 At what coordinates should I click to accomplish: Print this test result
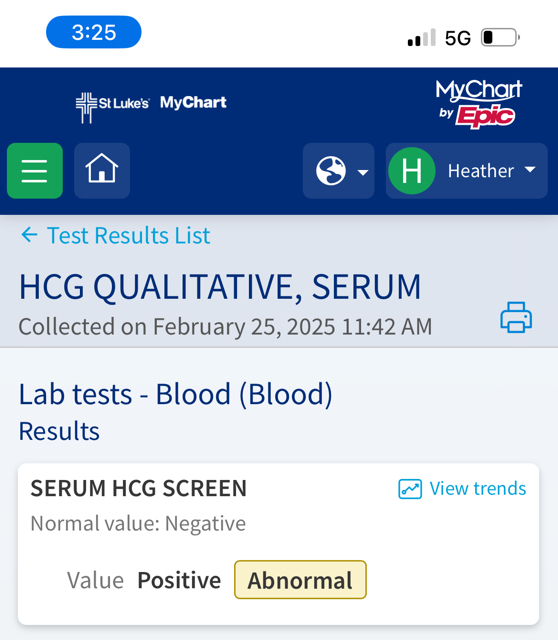coord(516,318)
